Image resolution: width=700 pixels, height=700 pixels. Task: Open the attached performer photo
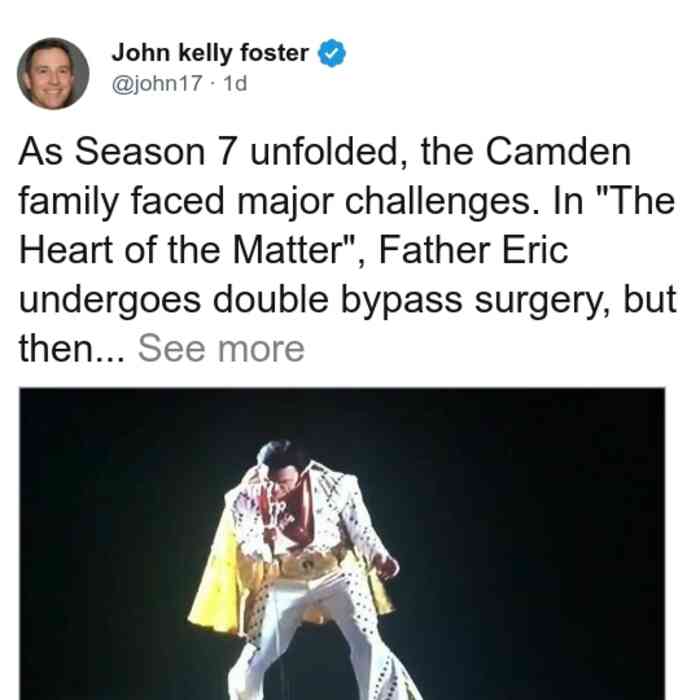(342, 543)
